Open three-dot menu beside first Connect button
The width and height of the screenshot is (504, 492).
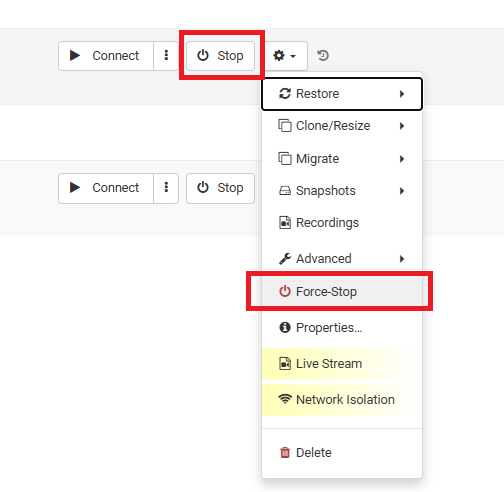166,56
